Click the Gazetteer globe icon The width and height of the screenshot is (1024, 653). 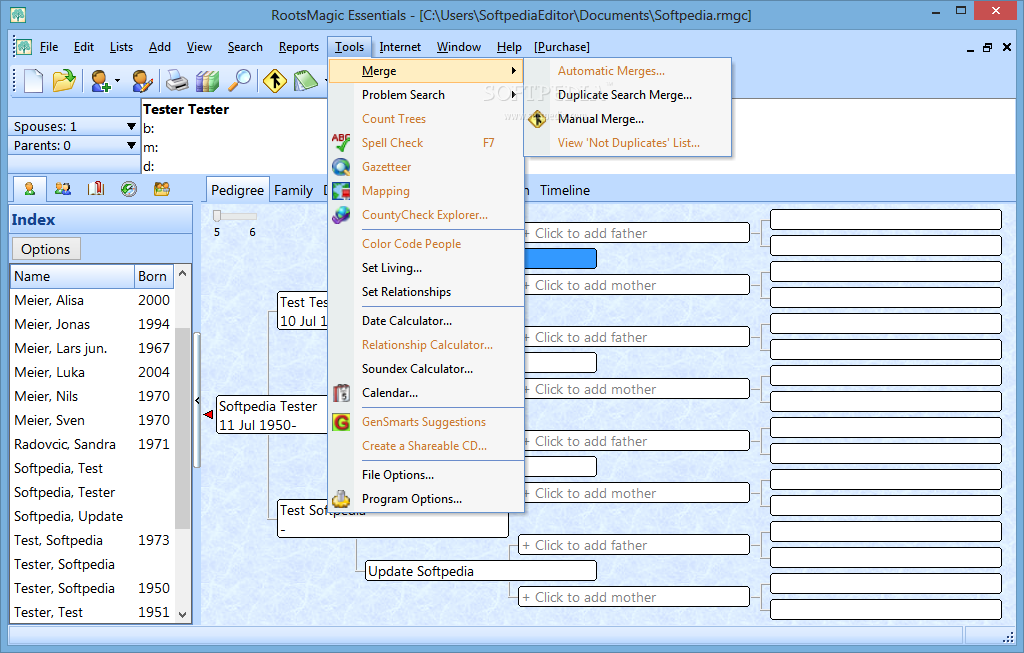341,167
